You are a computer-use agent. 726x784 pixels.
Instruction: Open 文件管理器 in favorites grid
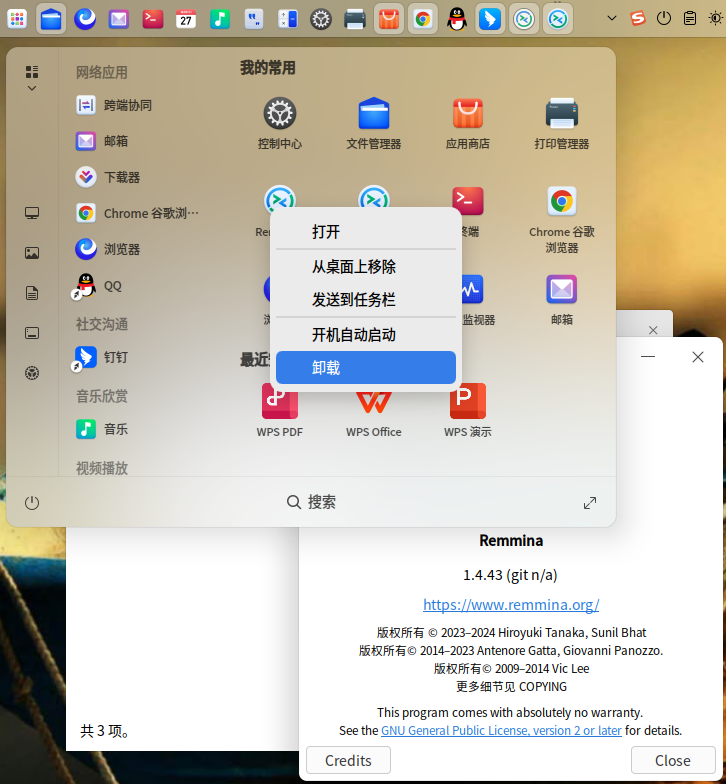coord(374,123)
